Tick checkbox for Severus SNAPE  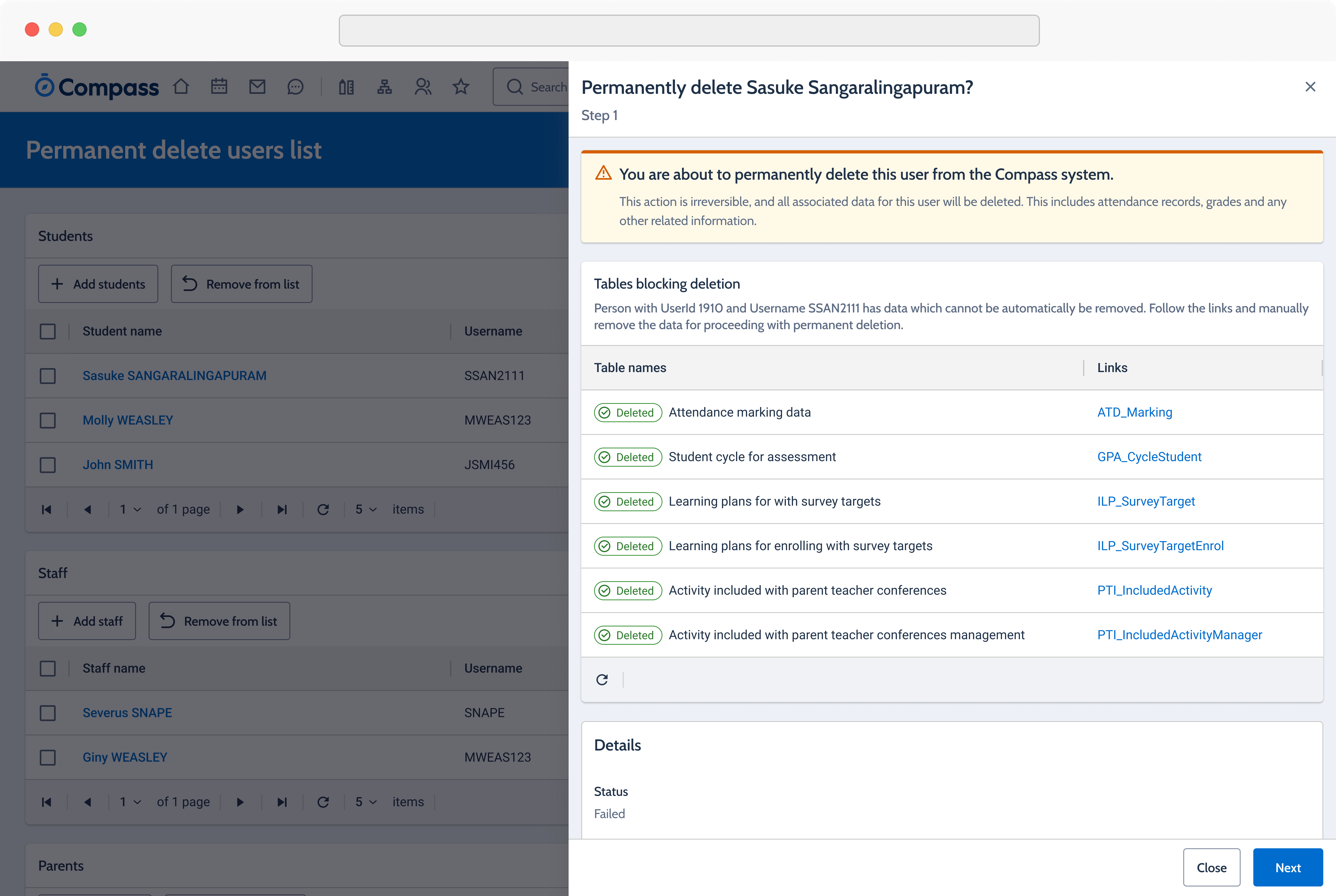pos(48,713)
